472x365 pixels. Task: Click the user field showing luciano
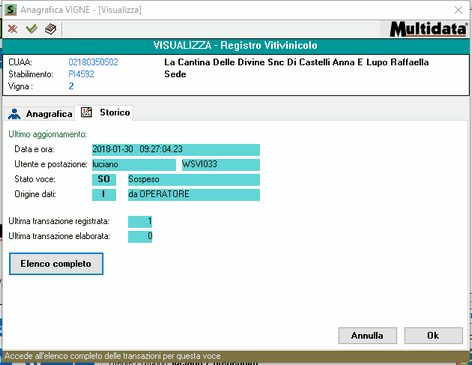(x=134, y=164)
